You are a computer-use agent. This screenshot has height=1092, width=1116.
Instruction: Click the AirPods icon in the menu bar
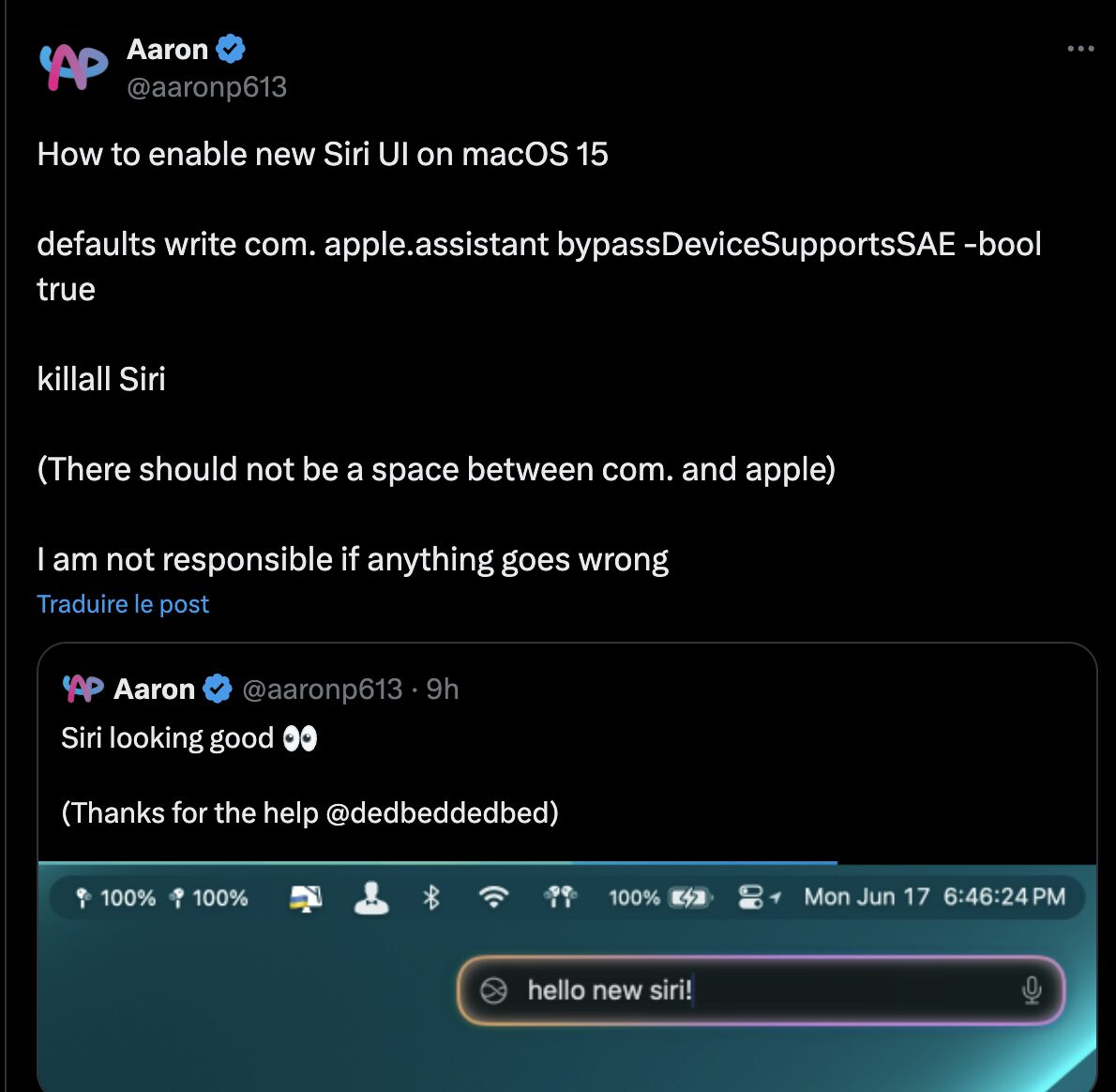[x=560, y=897]
